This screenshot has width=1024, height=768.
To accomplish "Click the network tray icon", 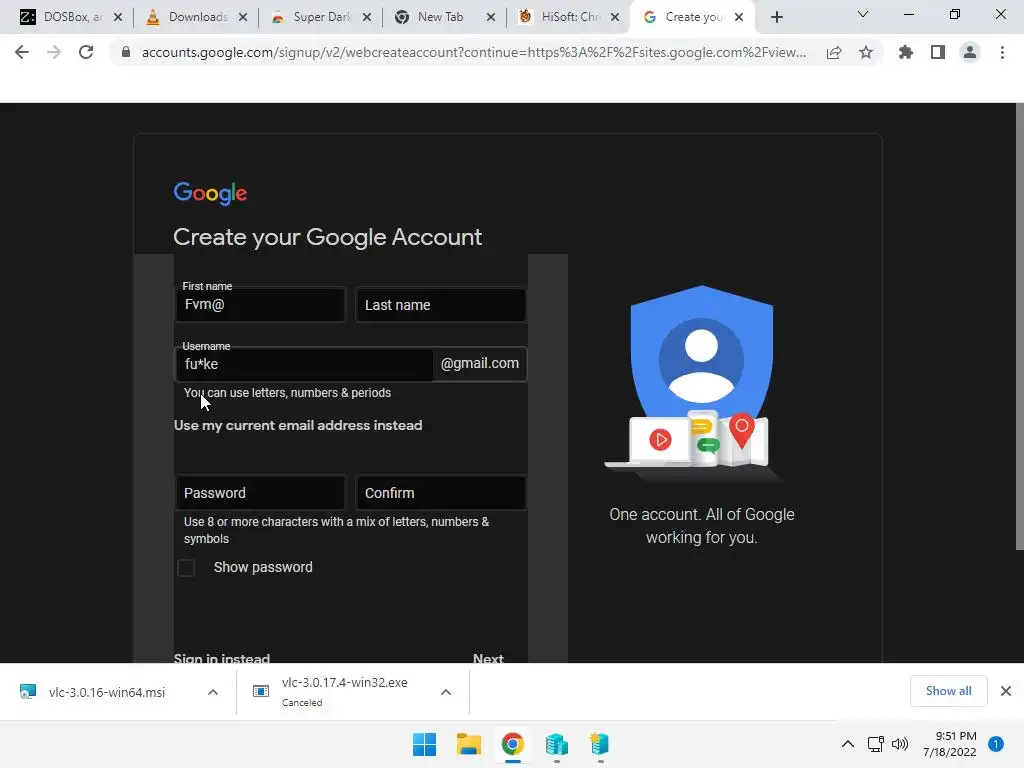I will point(875,744).
